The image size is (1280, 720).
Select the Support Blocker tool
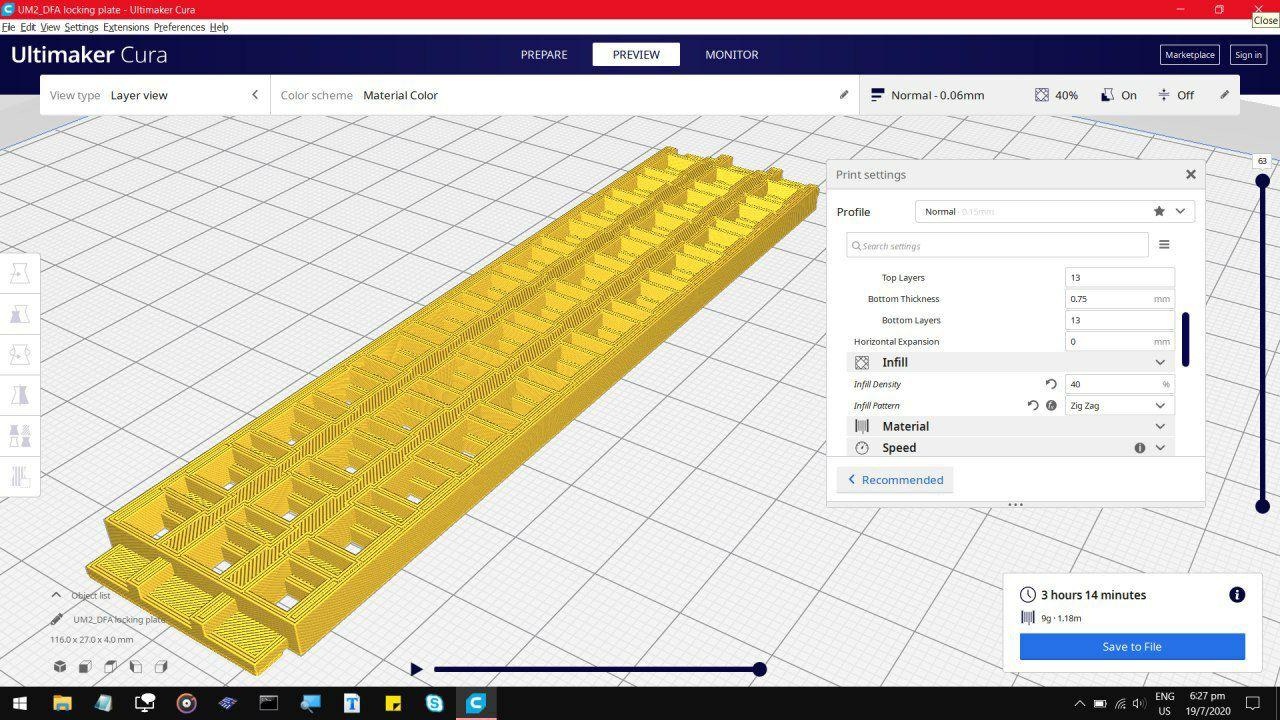pos(19,477)
